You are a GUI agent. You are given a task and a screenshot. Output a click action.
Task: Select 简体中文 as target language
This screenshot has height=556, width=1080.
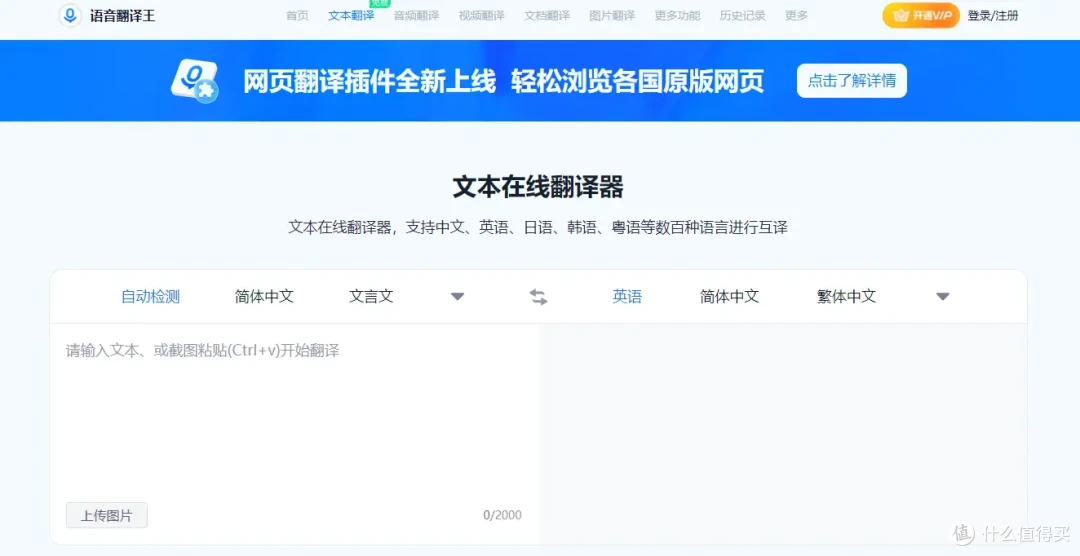729,297
